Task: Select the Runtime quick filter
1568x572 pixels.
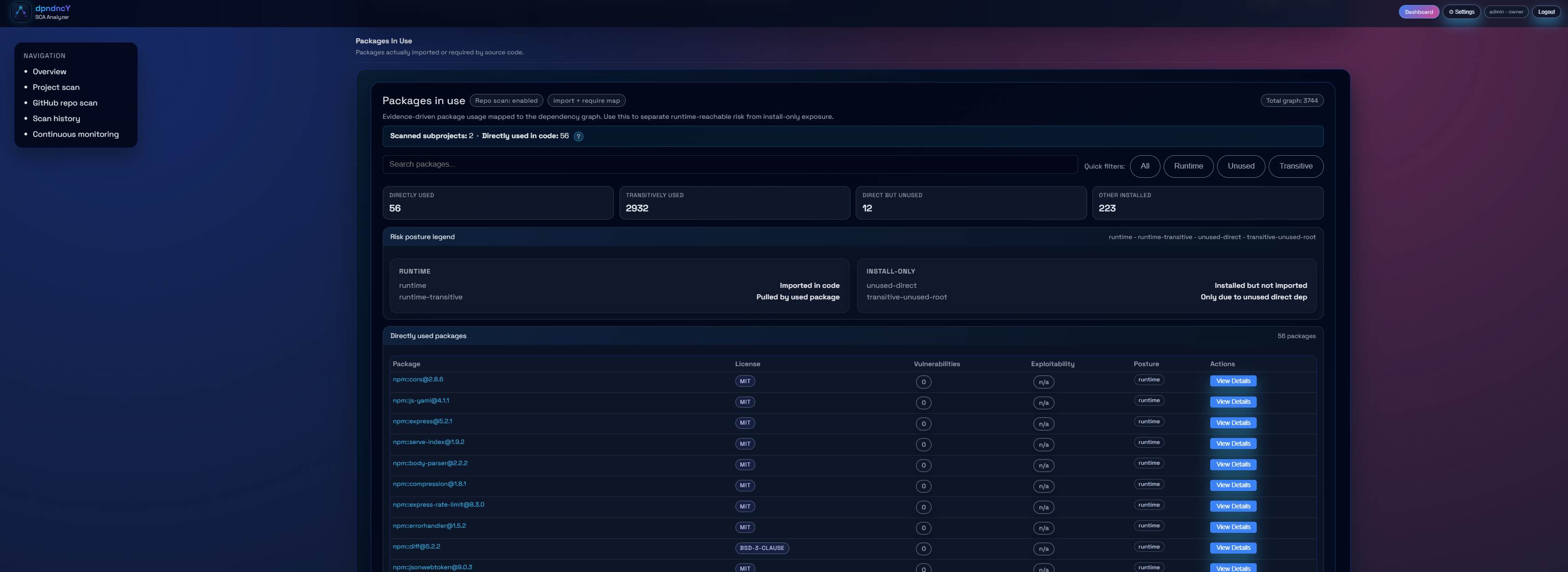Action: (x=1188, y=166)
